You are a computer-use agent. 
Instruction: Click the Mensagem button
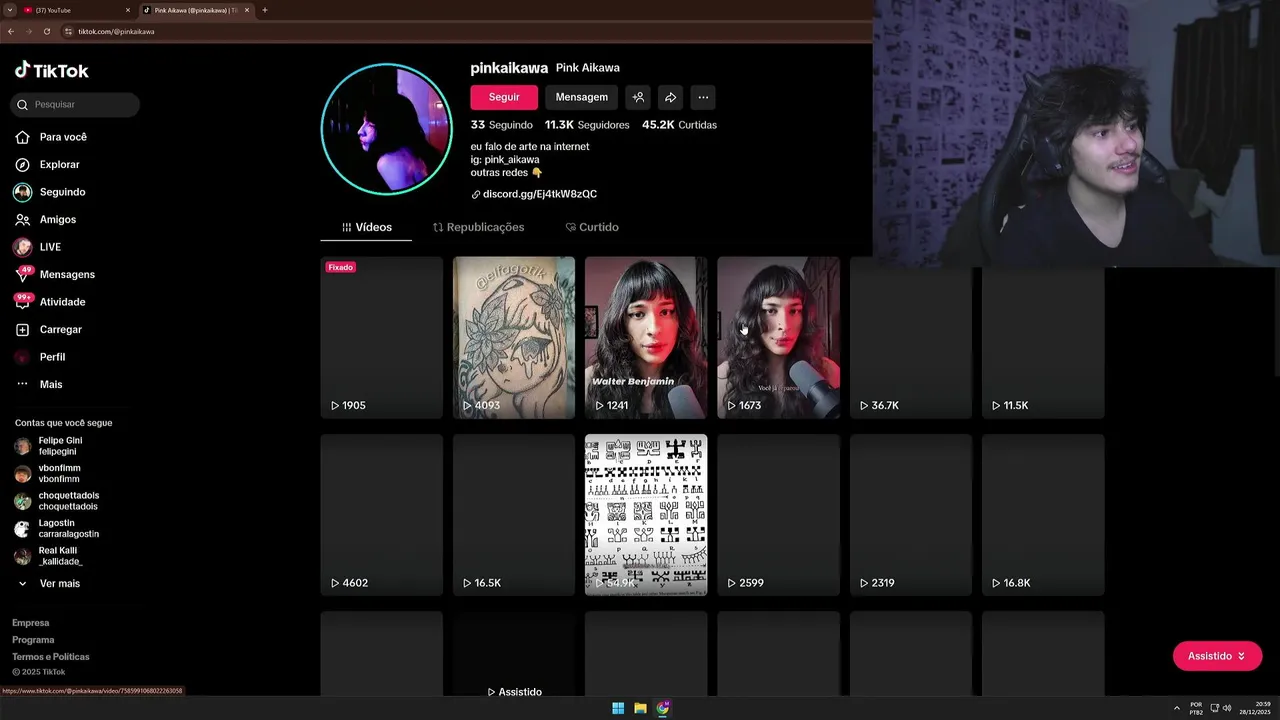coord(582,97)
